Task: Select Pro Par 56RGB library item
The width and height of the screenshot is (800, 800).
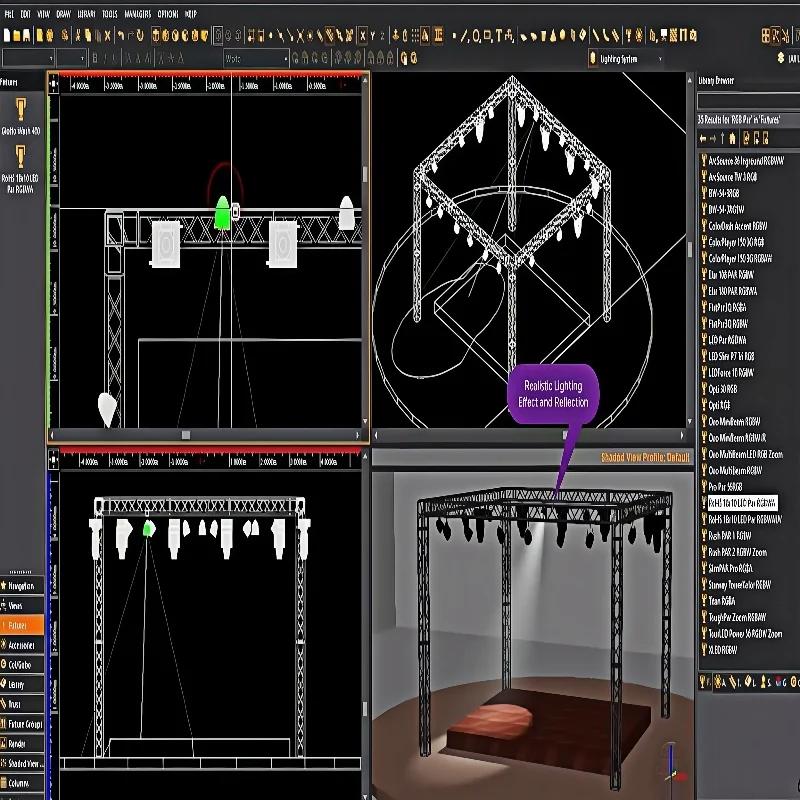Action: pos(722,486)
